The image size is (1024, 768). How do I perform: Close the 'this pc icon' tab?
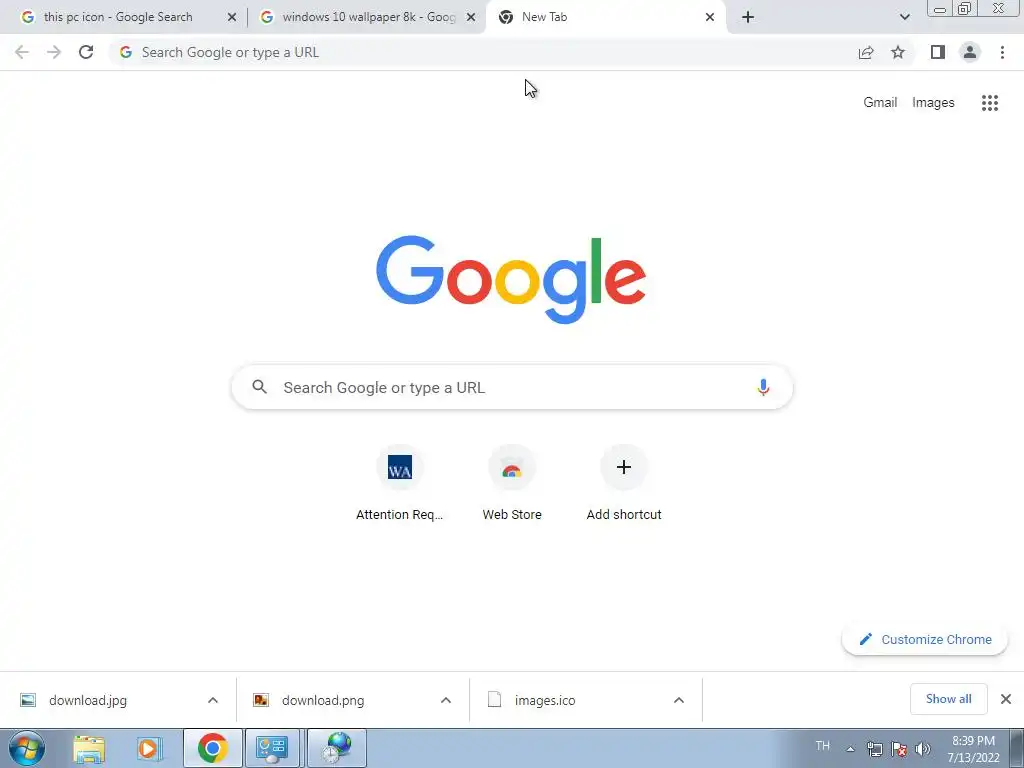pos(232,18)
